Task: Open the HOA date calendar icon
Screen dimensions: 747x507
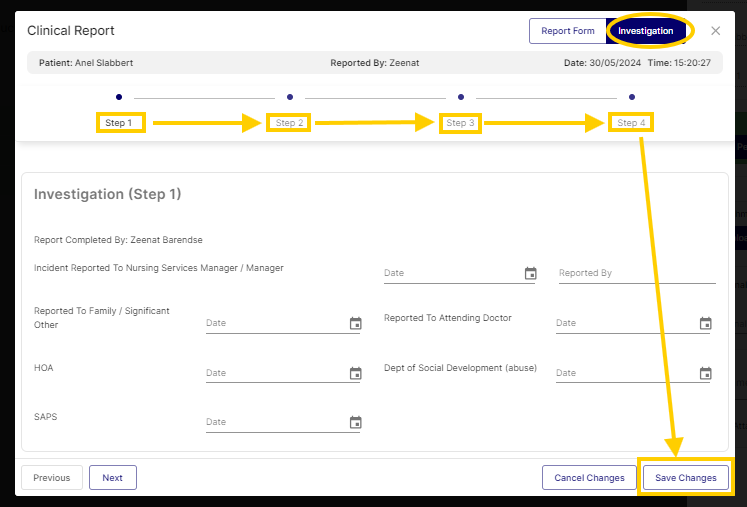Action: (355, 373)
